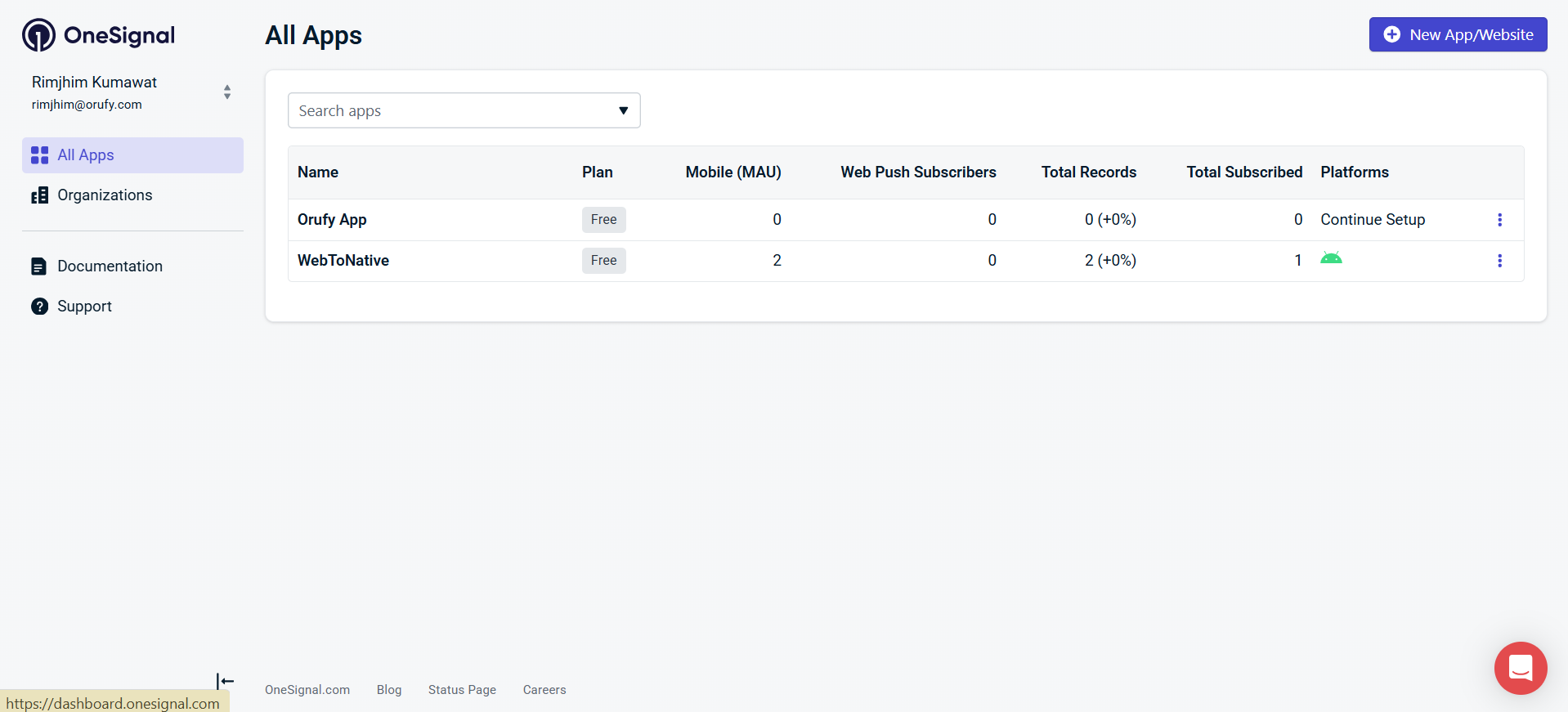Open the Orufy App row
The width and height of the screenshot is (1568, 712).
pyautogui.click(x=906, y=220)
